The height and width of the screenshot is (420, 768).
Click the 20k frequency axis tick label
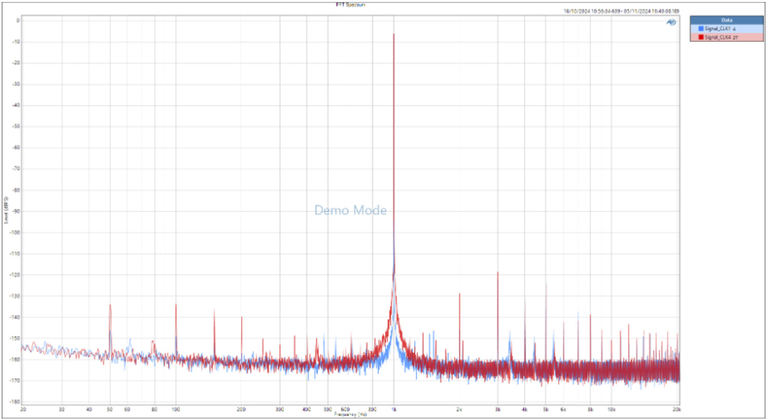pos(676,409)
